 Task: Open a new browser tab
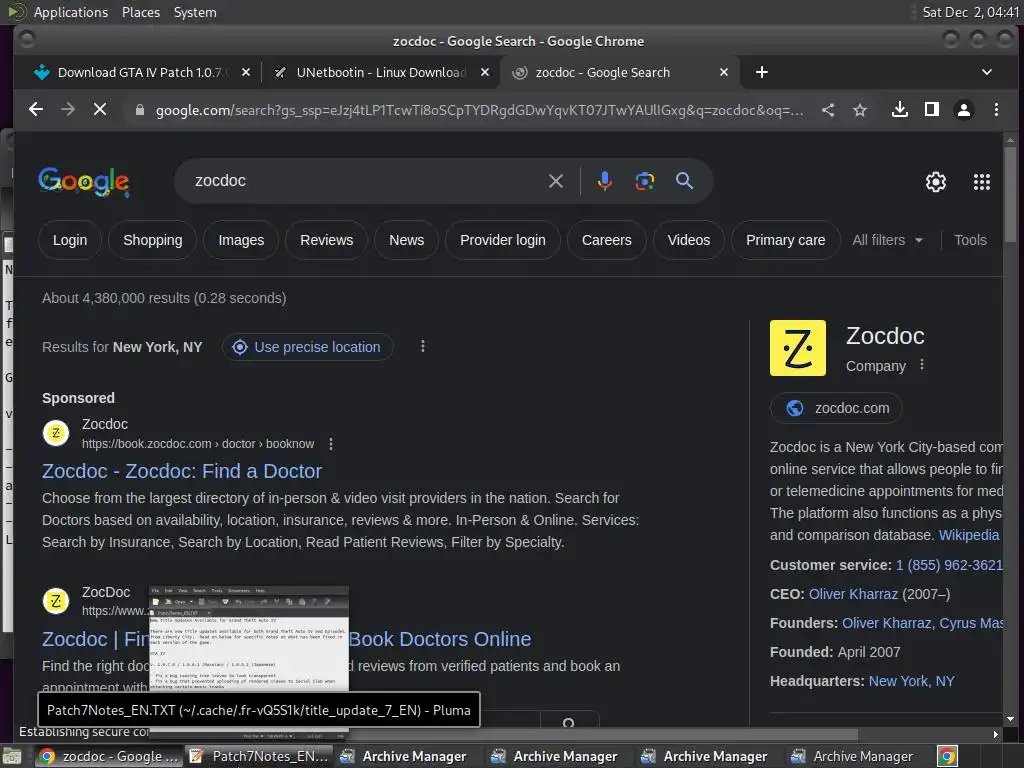pyautogui.click(x=761, y=72)
